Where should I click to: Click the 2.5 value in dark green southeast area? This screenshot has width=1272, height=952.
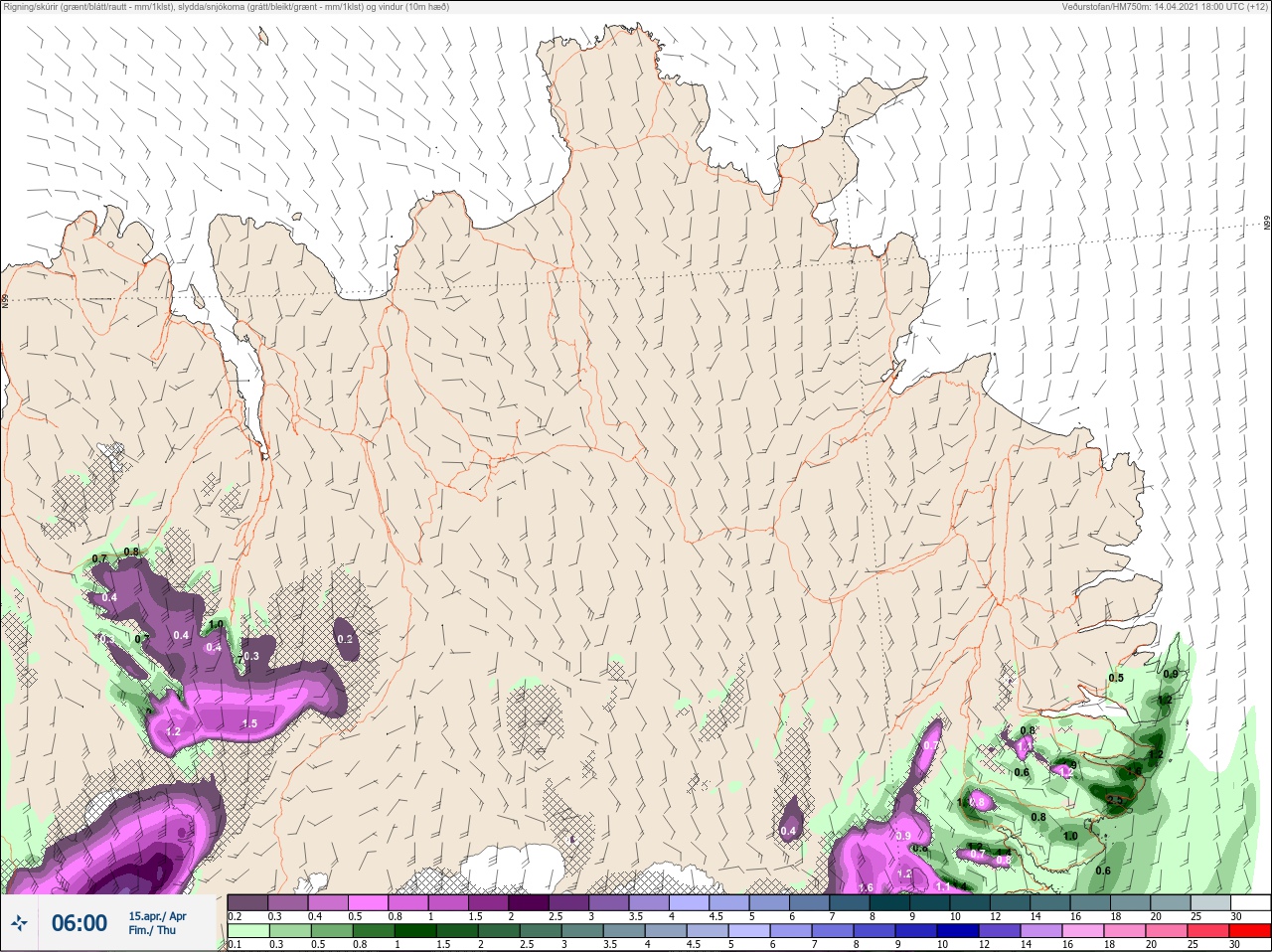(1114, 800)
